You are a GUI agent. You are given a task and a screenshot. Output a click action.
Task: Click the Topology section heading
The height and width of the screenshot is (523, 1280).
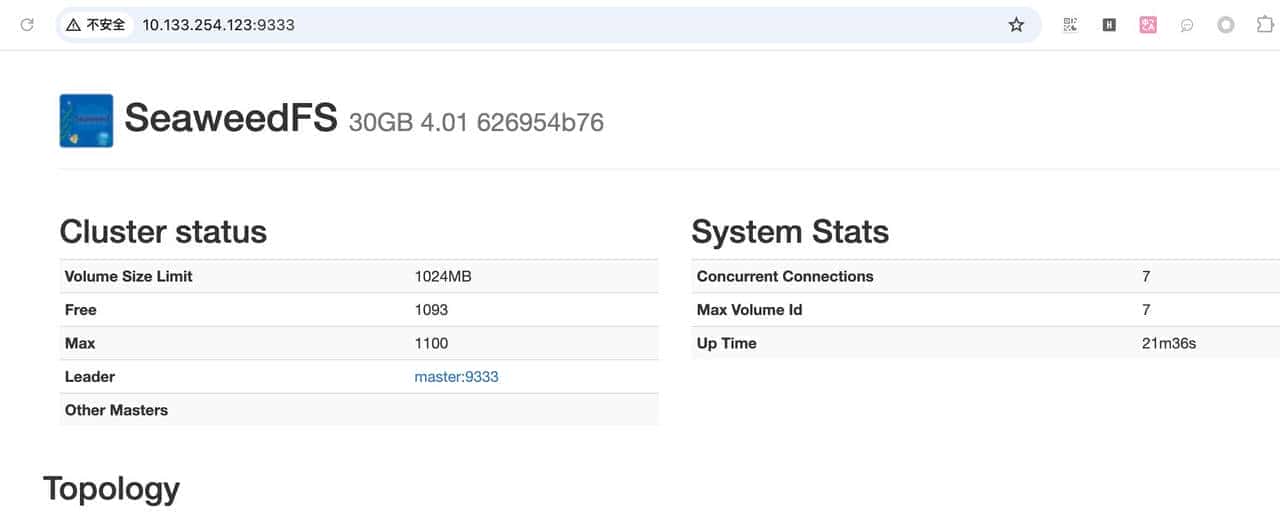(x=111, y=489)
